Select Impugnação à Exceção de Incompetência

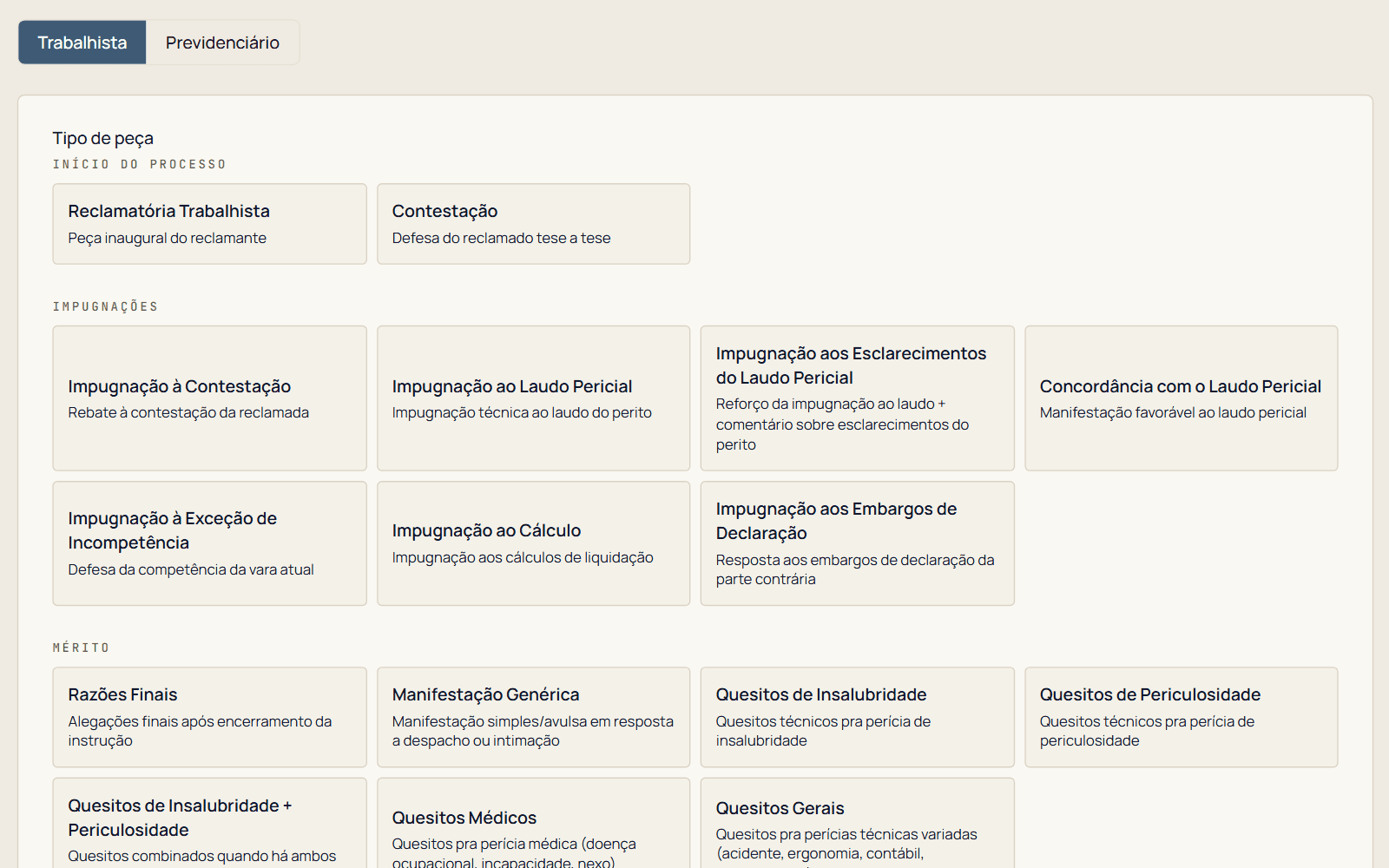pyautogui.click(x=209, y=543)
